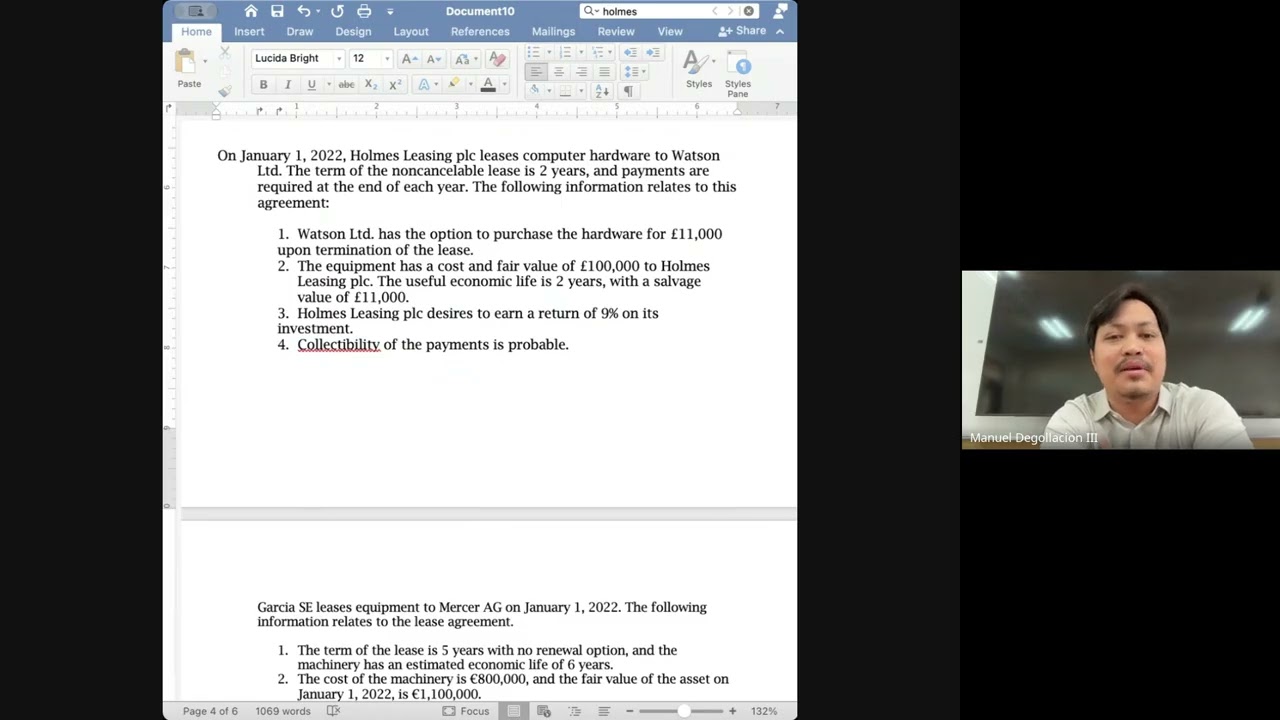This screenshot has width=1280, height=720.
Task: Open the Design tab
Action: point(353,31)
